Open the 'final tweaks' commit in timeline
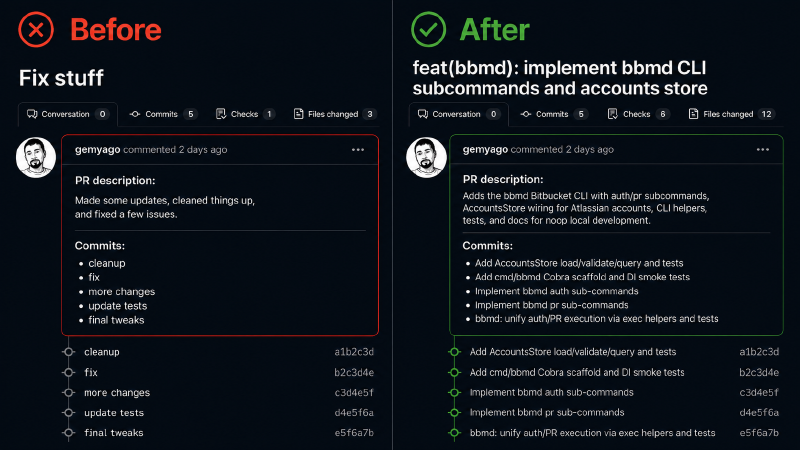The image size is (800, 450). [x=114, y=433]
